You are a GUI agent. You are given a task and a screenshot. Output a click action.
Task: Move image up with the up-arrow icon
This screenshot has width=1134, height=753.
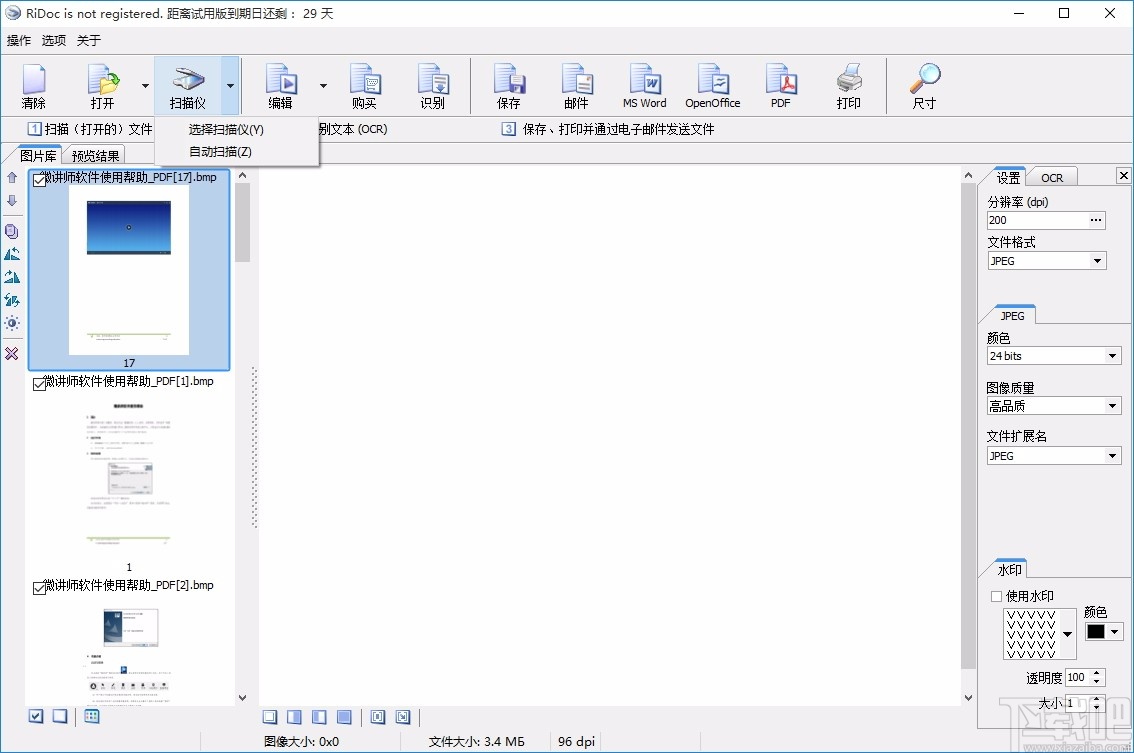(x=12, y=177)
